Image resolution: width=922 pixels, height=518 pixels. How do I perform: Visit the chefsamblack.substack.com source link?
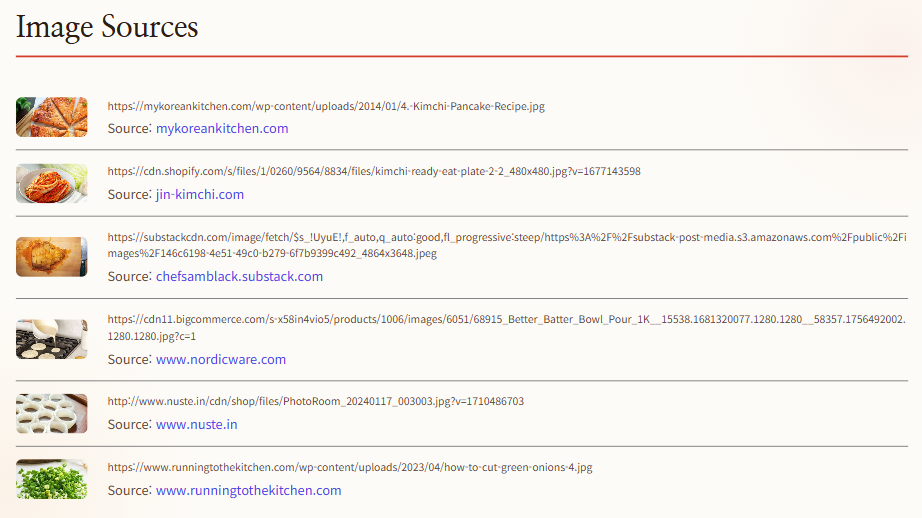click(239, 276)
